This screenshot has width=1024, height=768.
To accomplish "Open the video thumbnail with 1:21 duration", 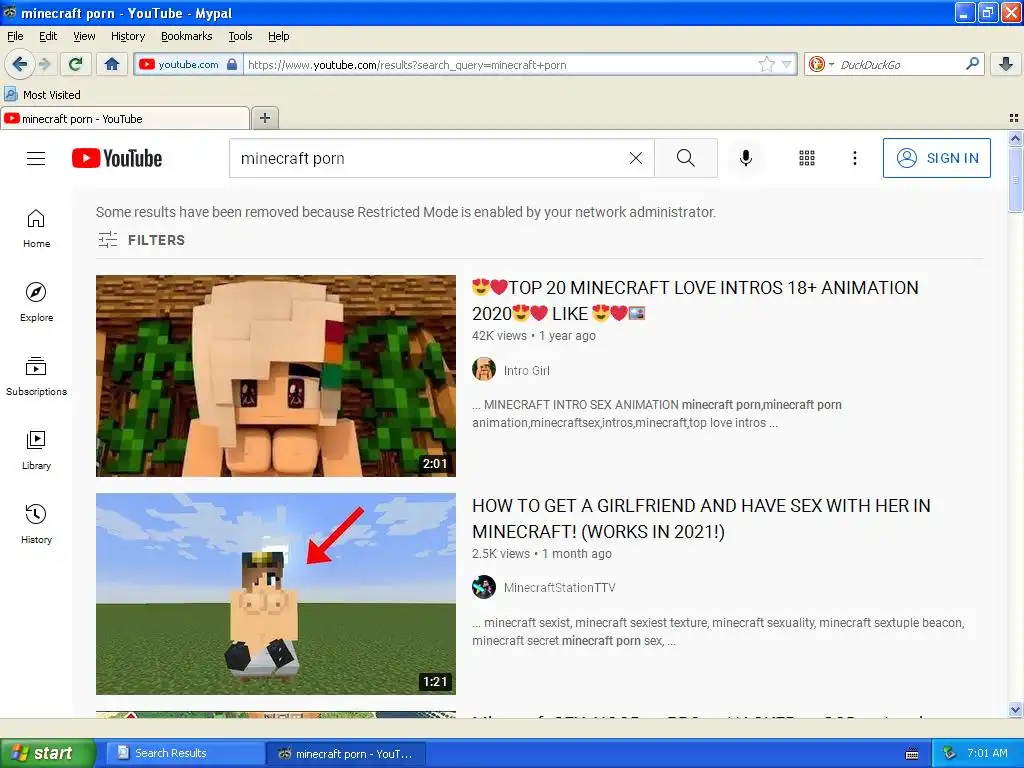I will coord(276,594).
